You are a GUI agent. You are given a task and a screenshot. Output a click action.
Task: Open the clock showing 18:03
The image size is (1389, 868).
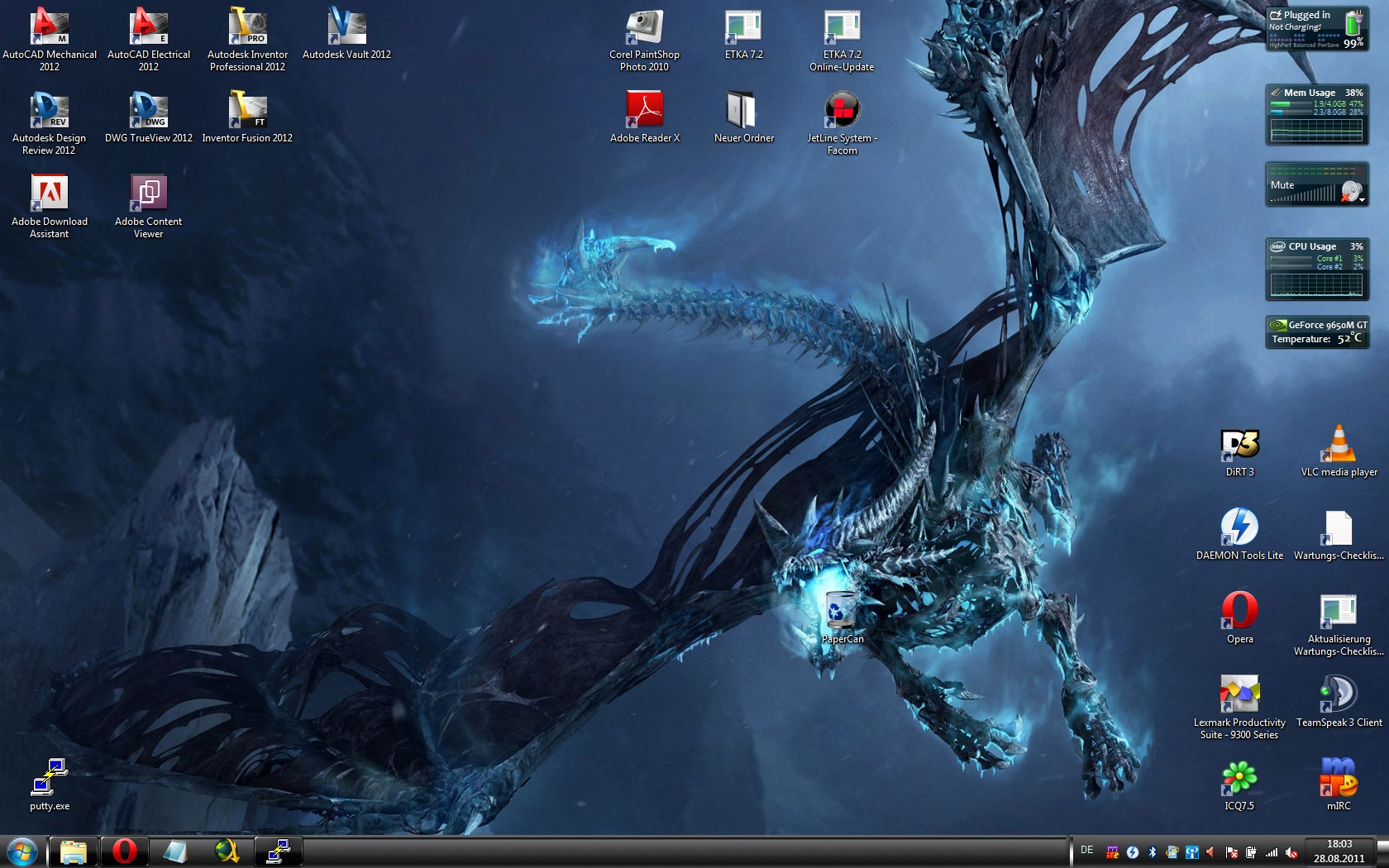(1339, 851)
